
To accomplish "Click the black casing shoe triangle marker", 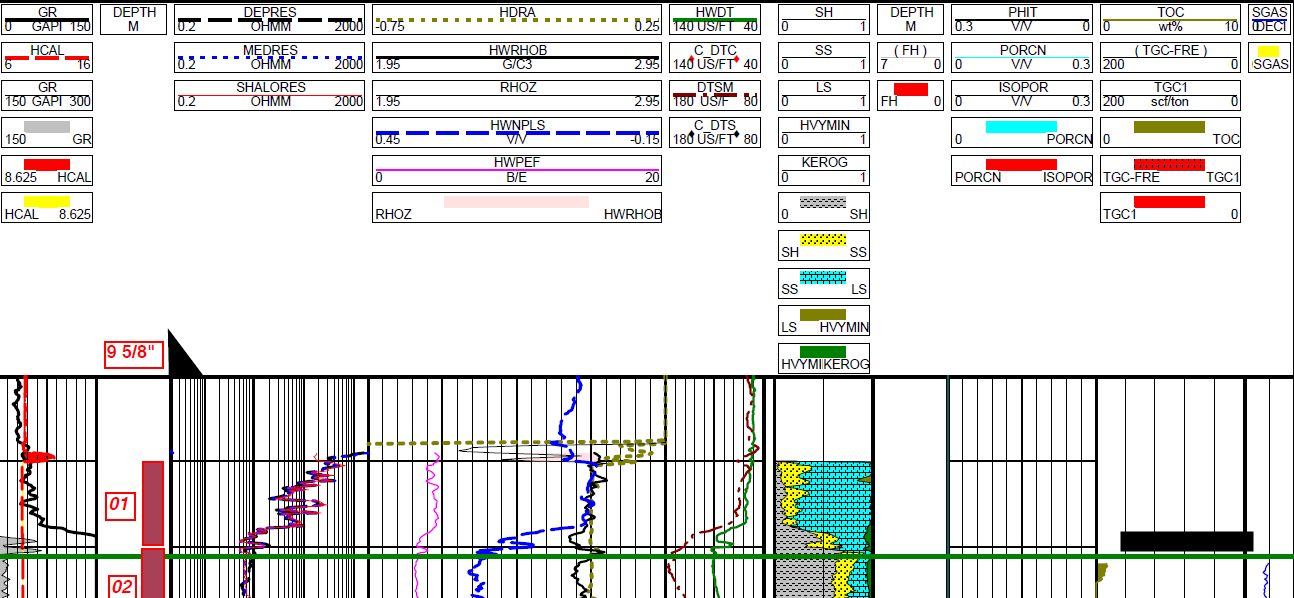I will [x=180, y=358].
